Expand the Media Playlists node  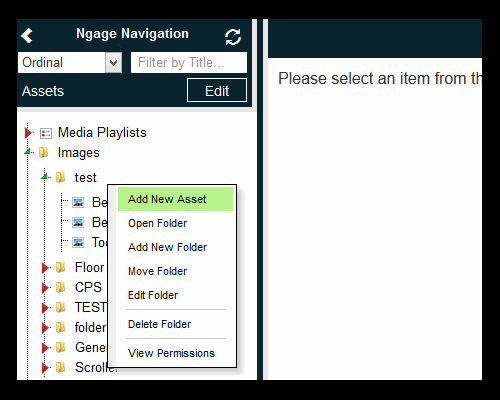click(29, 133)
